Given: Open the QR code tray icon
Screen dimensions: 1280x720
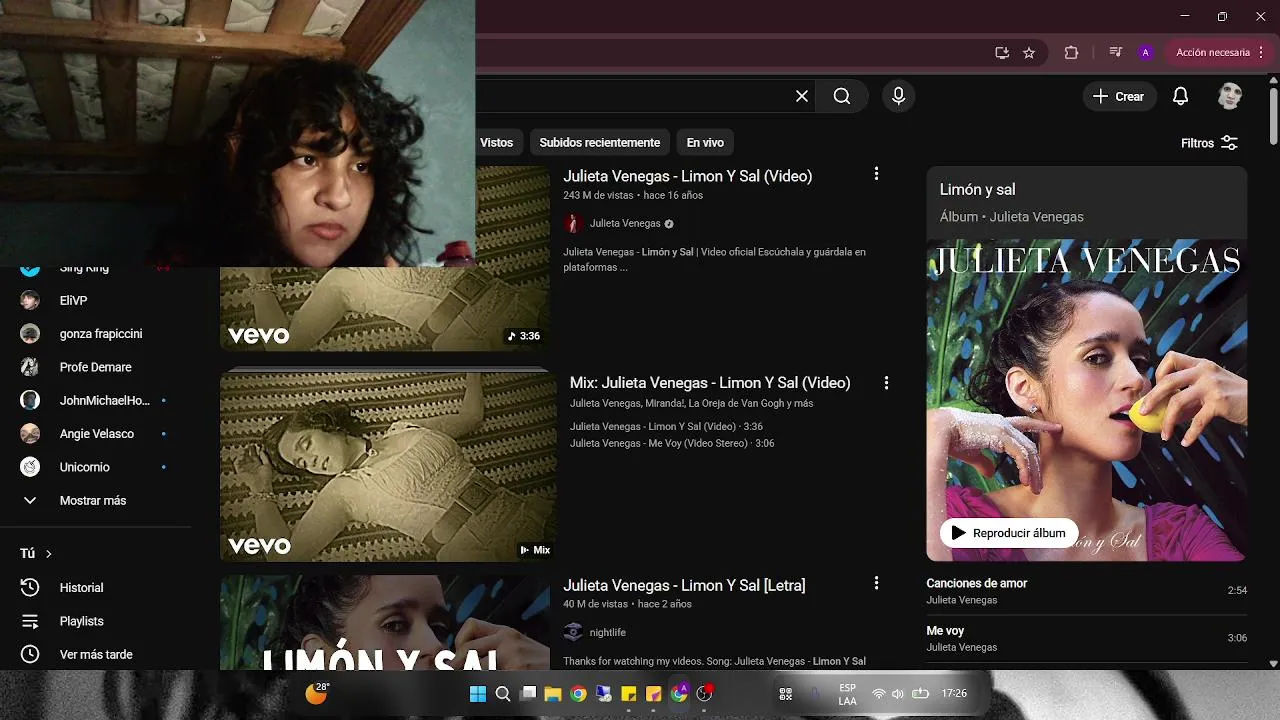Looking at the screenshot, I should point(786,694).
